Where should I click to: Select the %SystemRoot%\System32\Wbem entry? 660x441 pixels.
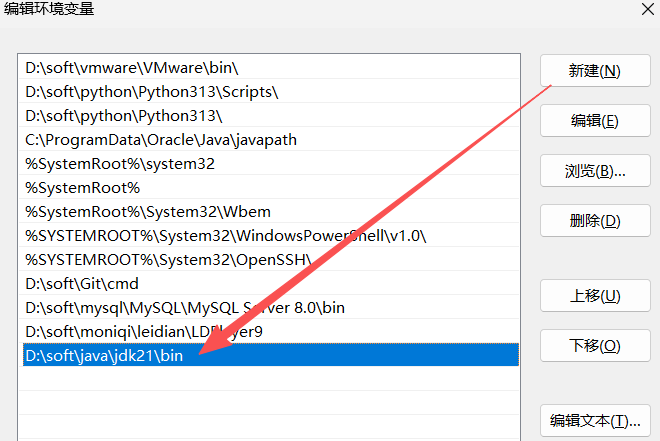[x=269, y=211]
